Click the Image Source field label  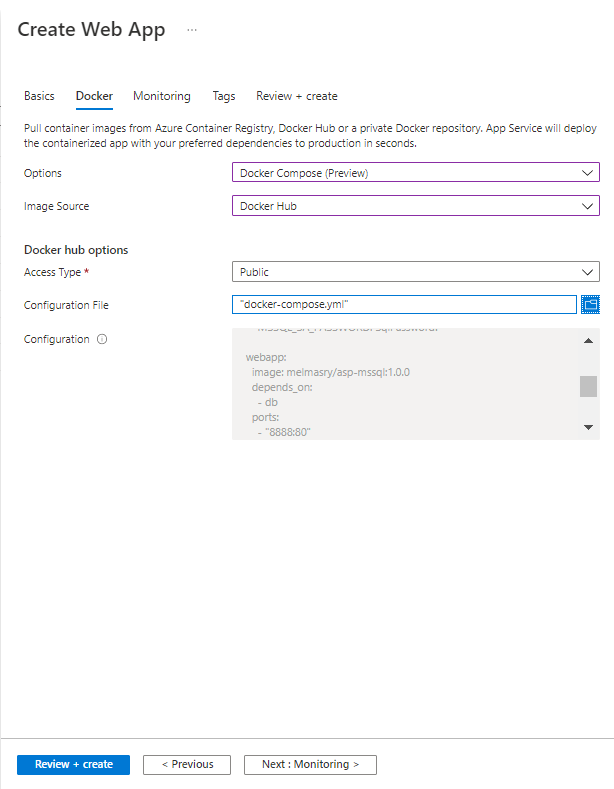click(x=56, y=206)
